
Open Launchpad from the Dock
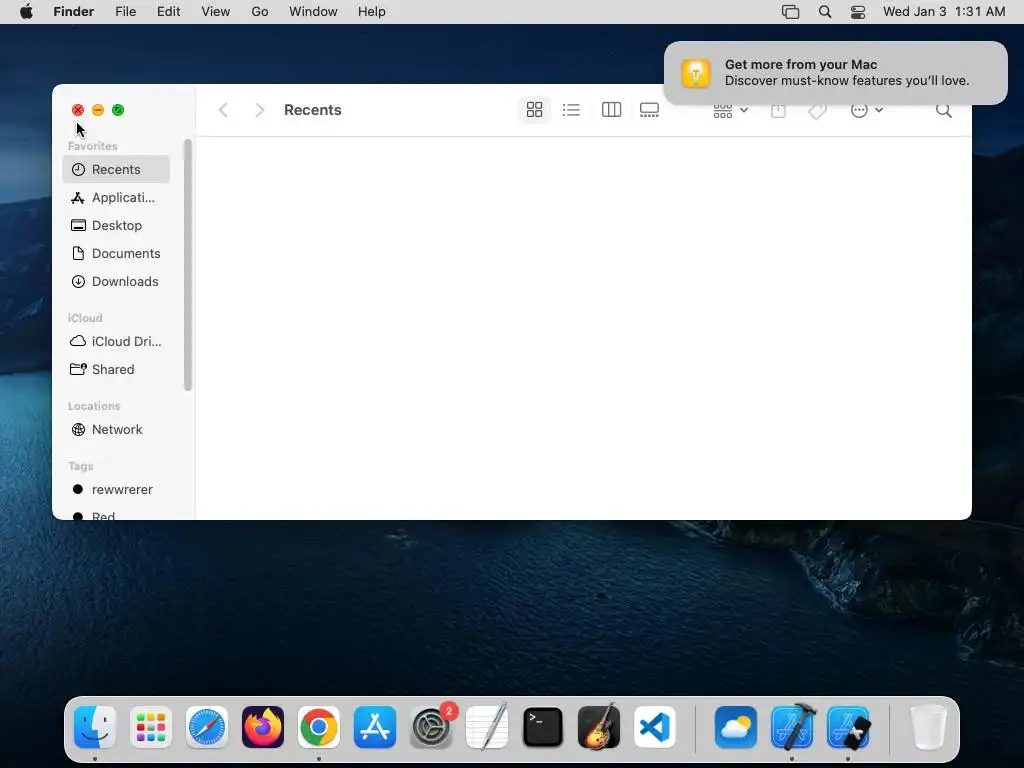click(x=151, y=727)
